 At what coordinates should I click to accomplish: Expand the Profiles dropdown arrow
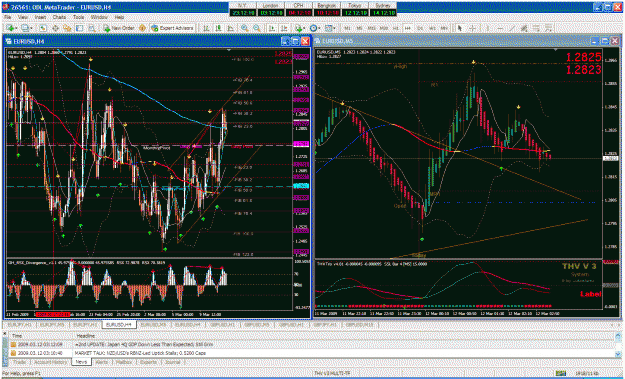coord(31,28)
